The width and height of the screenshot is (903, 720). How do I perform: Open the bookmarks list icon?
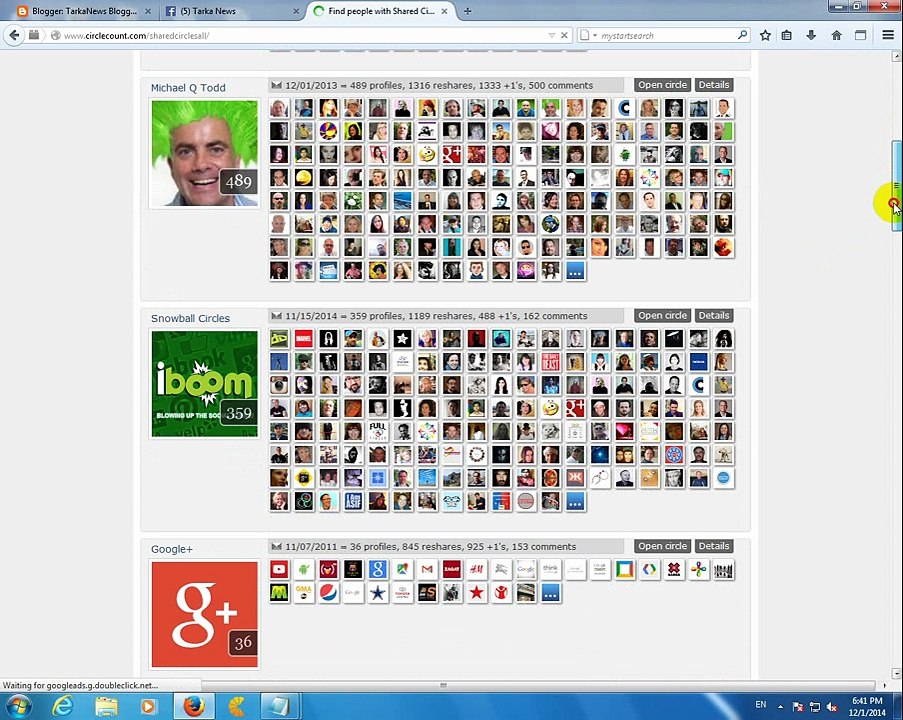pyautogui.click(x=787, y=35)
